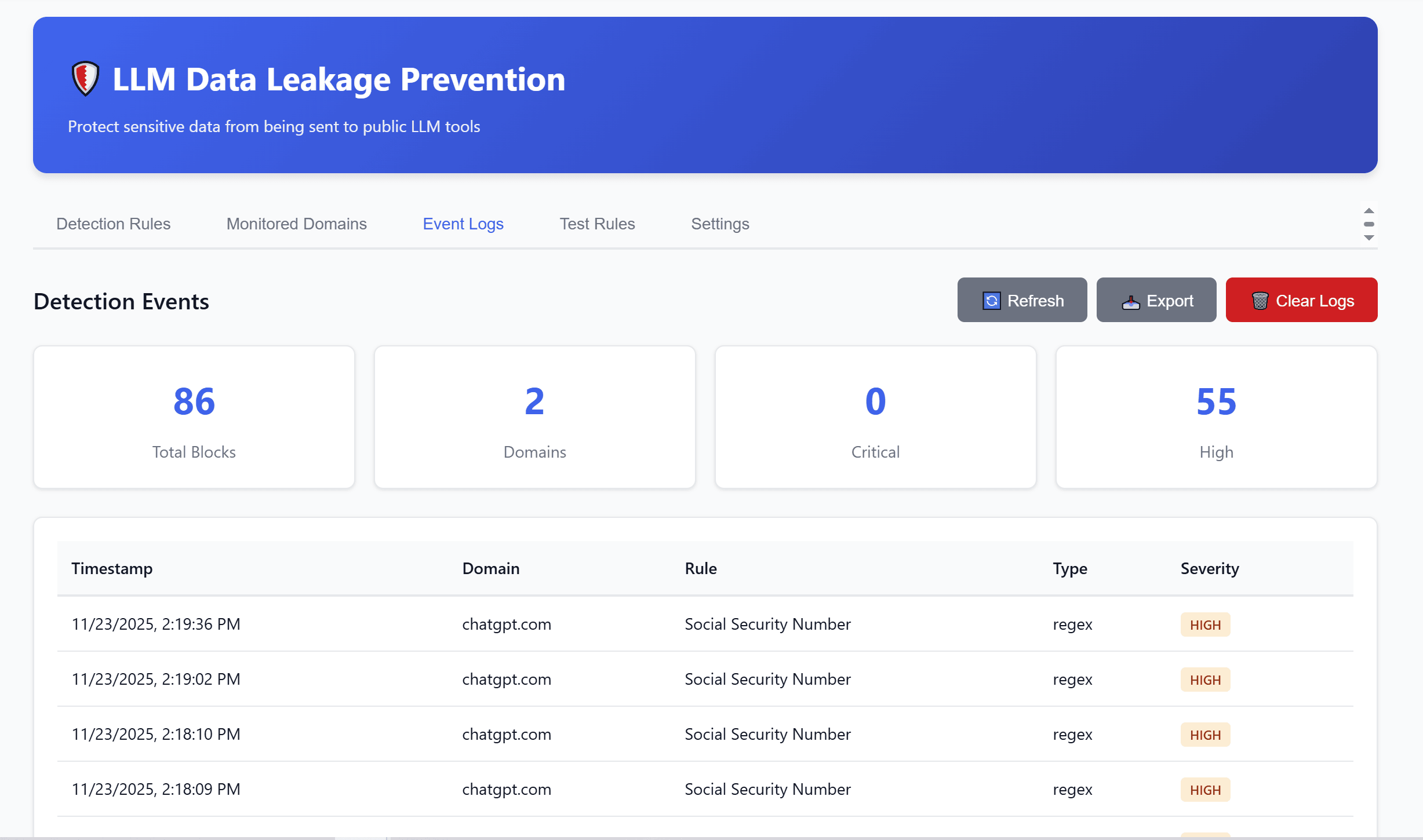Click the 0 Critical stat card
This screenshot has height=840, width=1423.
coord(875,417)
